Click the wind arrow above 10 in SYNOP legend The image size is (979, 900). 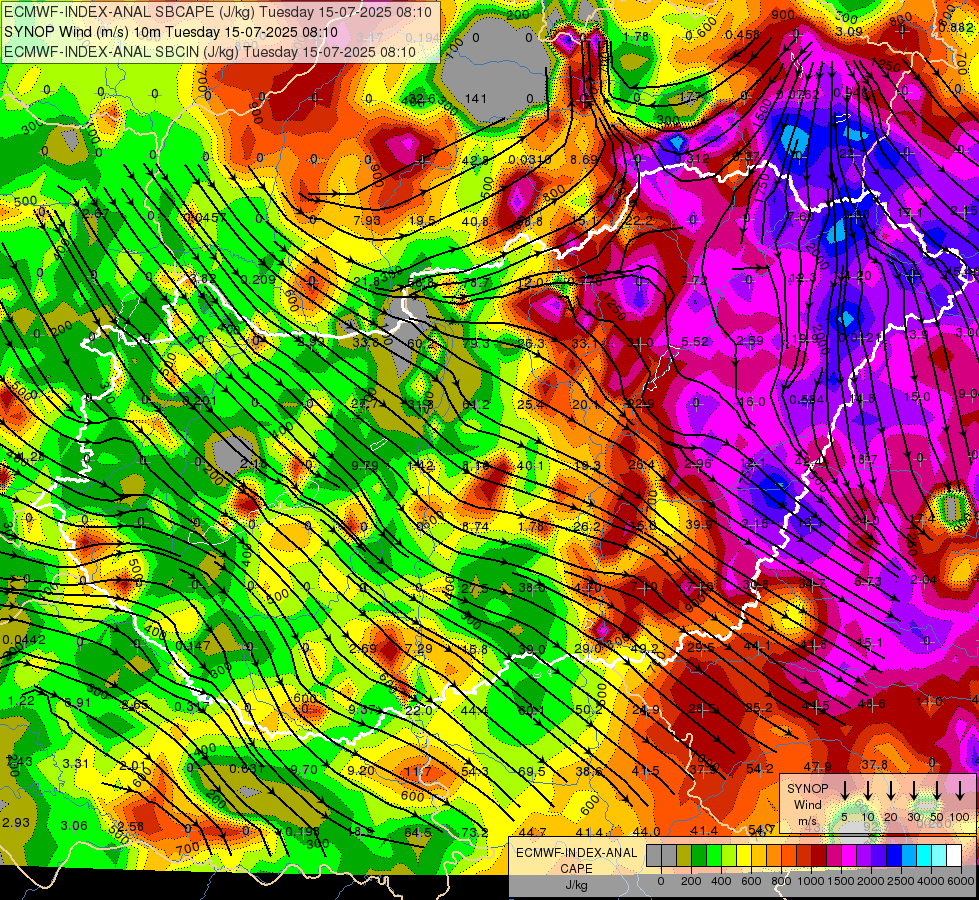(867, 791)
